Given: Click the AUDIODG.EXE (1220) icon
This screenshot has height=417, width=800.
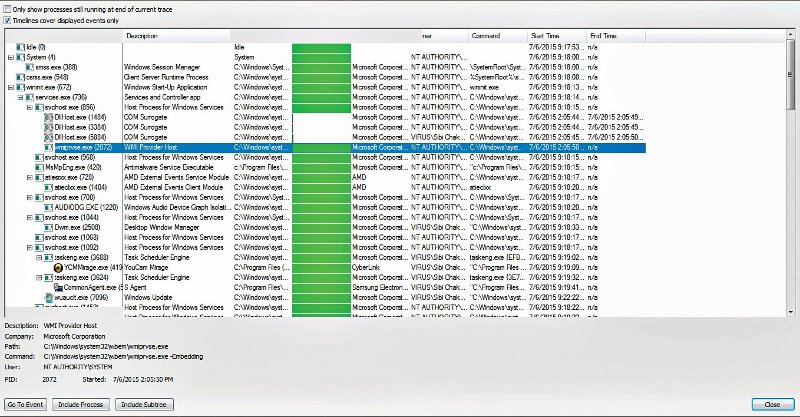Looking at the screenshot, I should point(48,207).
